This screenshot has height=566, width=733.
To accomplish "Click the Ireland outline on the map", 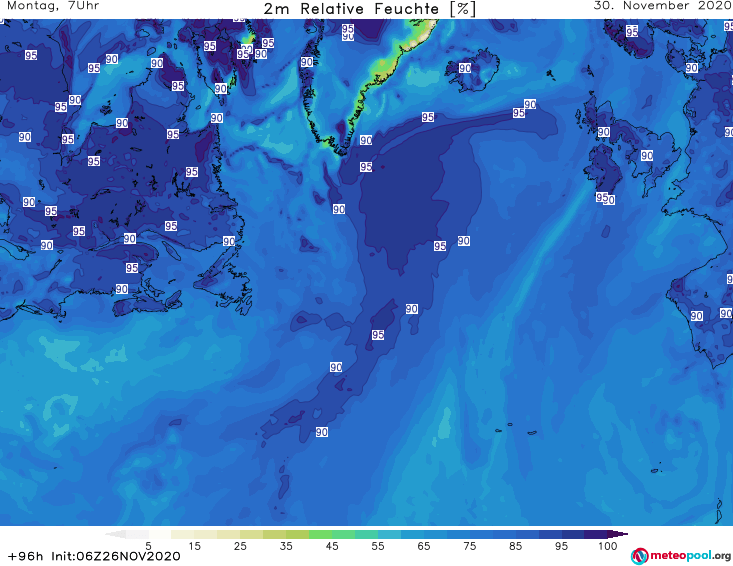I will pyautogui.click(x=604, y=169).
